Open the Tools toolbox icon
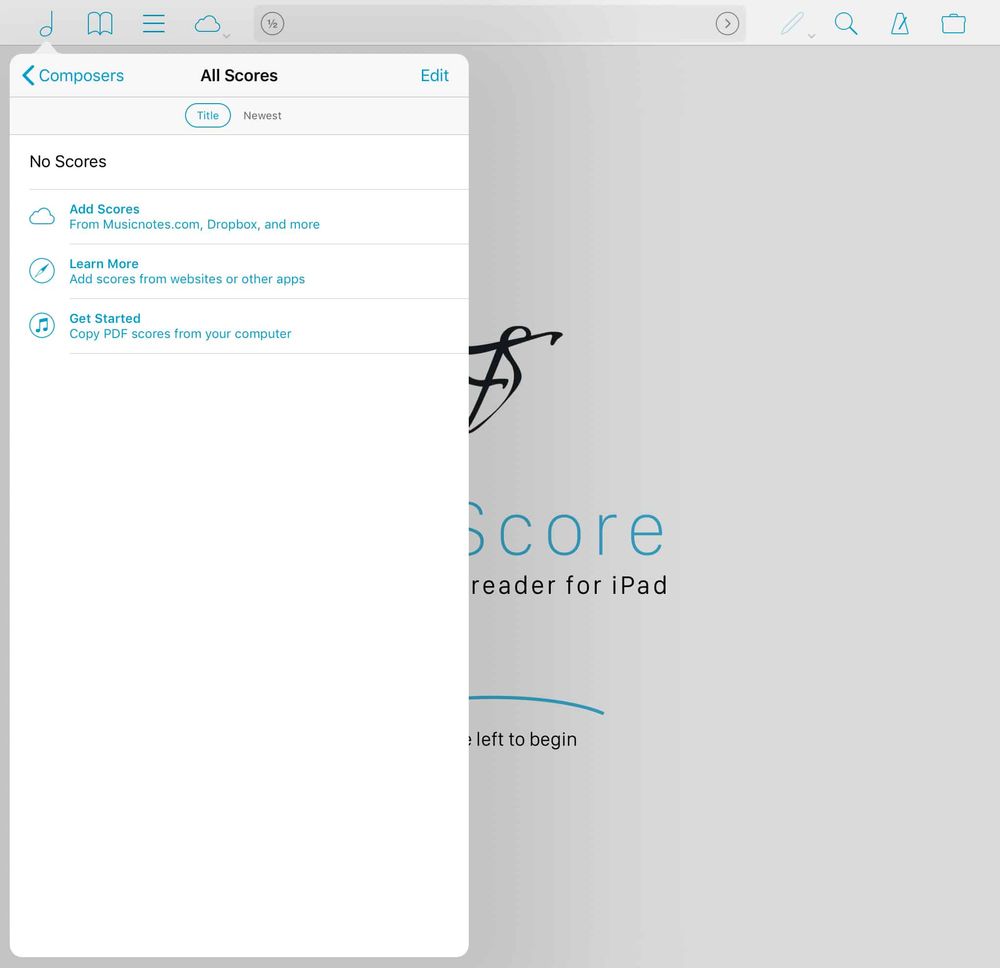Viewport: 1000px width, 968px height. coord(953,24)
